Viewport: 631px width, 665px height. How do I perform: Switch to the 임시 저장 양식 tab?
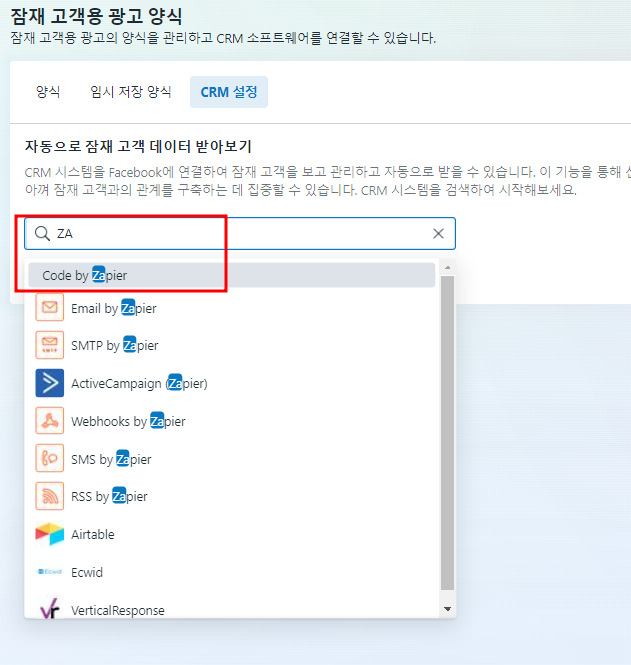tap(131, 92)
